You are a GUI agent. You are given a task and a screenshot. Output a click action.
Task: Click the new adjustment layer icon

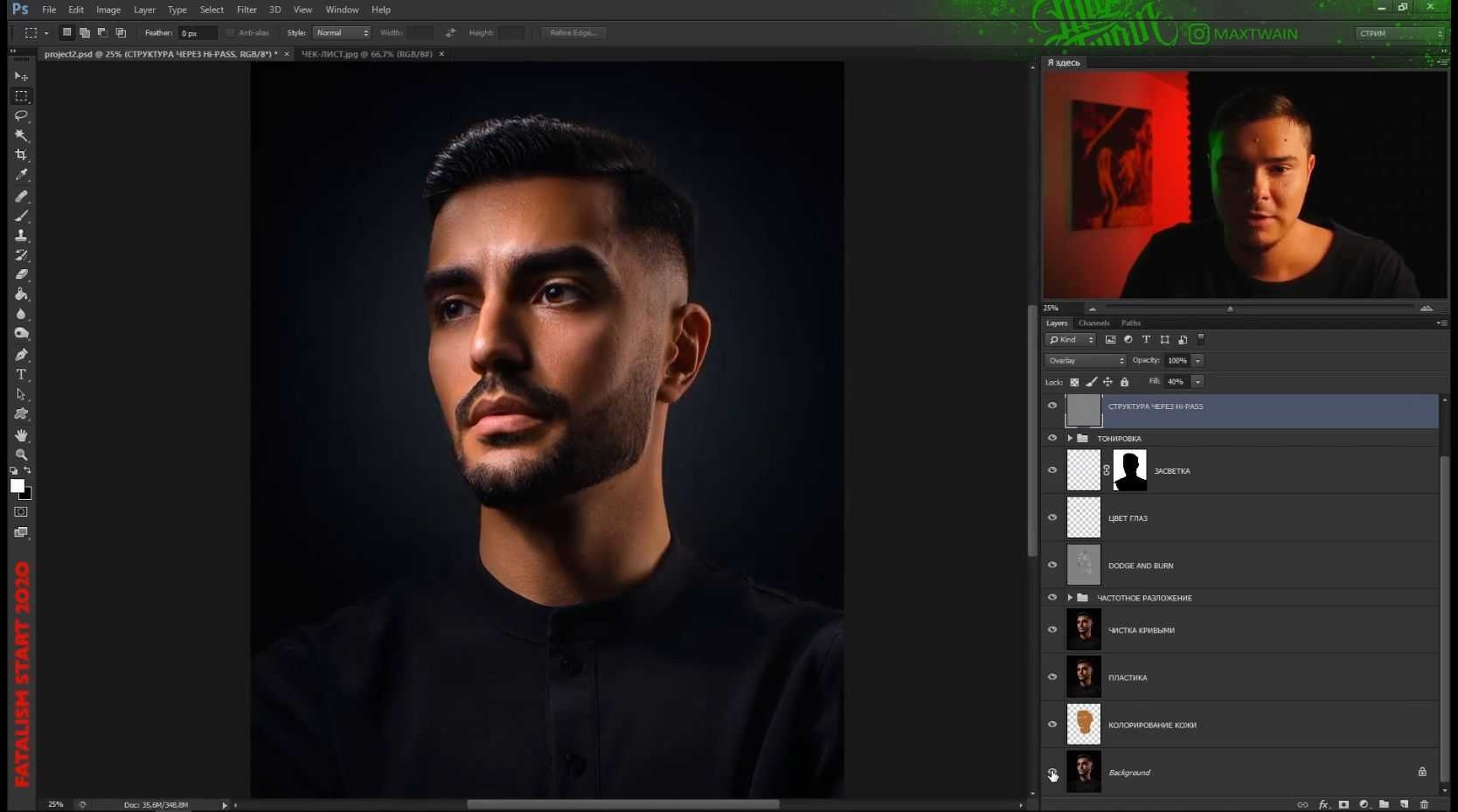(1364, 804)
